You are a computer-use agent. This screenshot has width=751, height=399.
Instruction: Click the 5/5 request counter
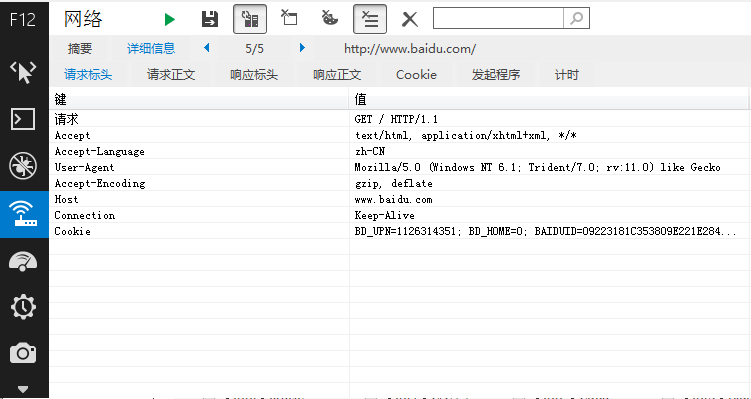pos(254,48)
